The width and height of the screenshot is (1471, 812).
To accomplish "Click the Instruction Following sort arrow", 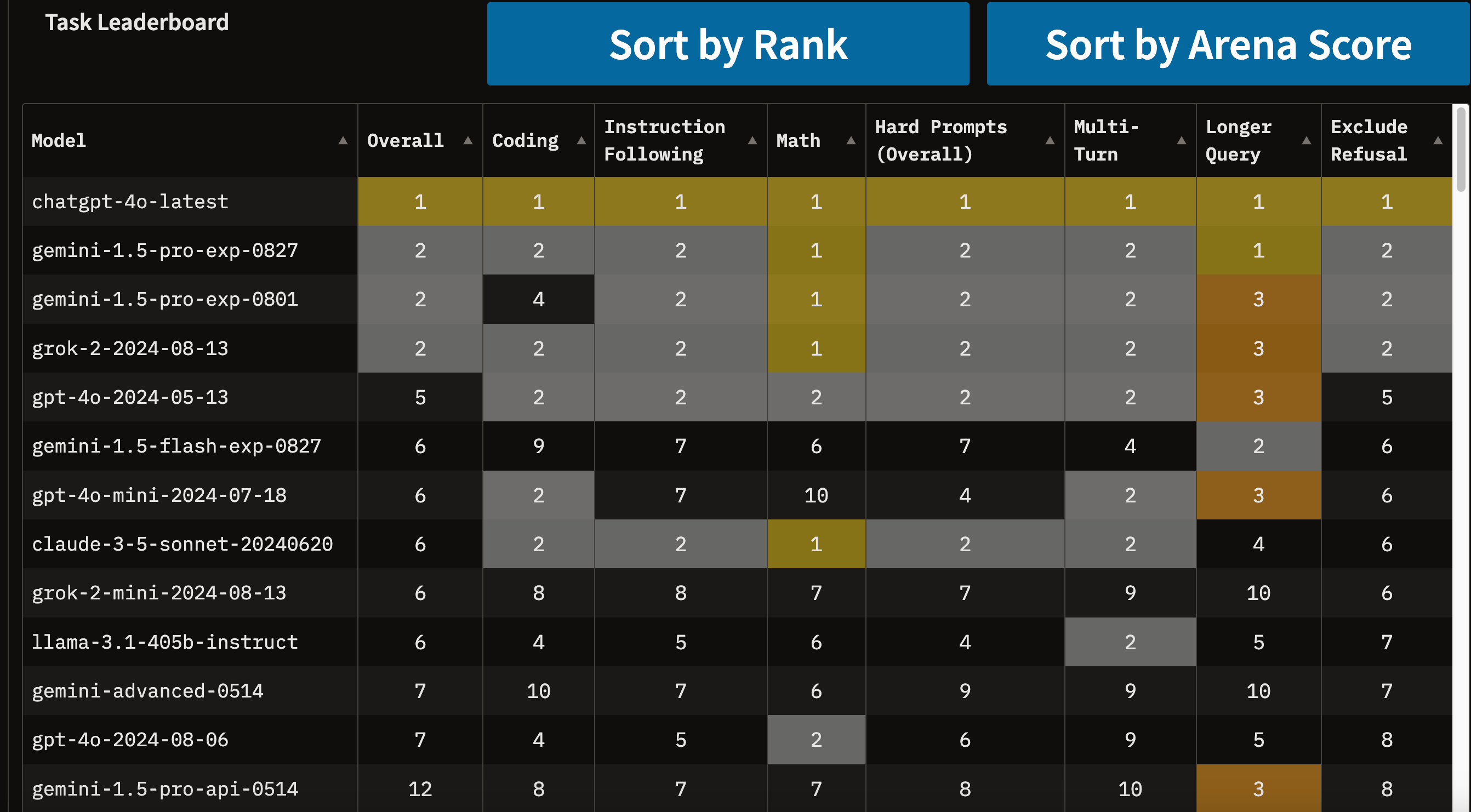I will (x=752, y=140).
